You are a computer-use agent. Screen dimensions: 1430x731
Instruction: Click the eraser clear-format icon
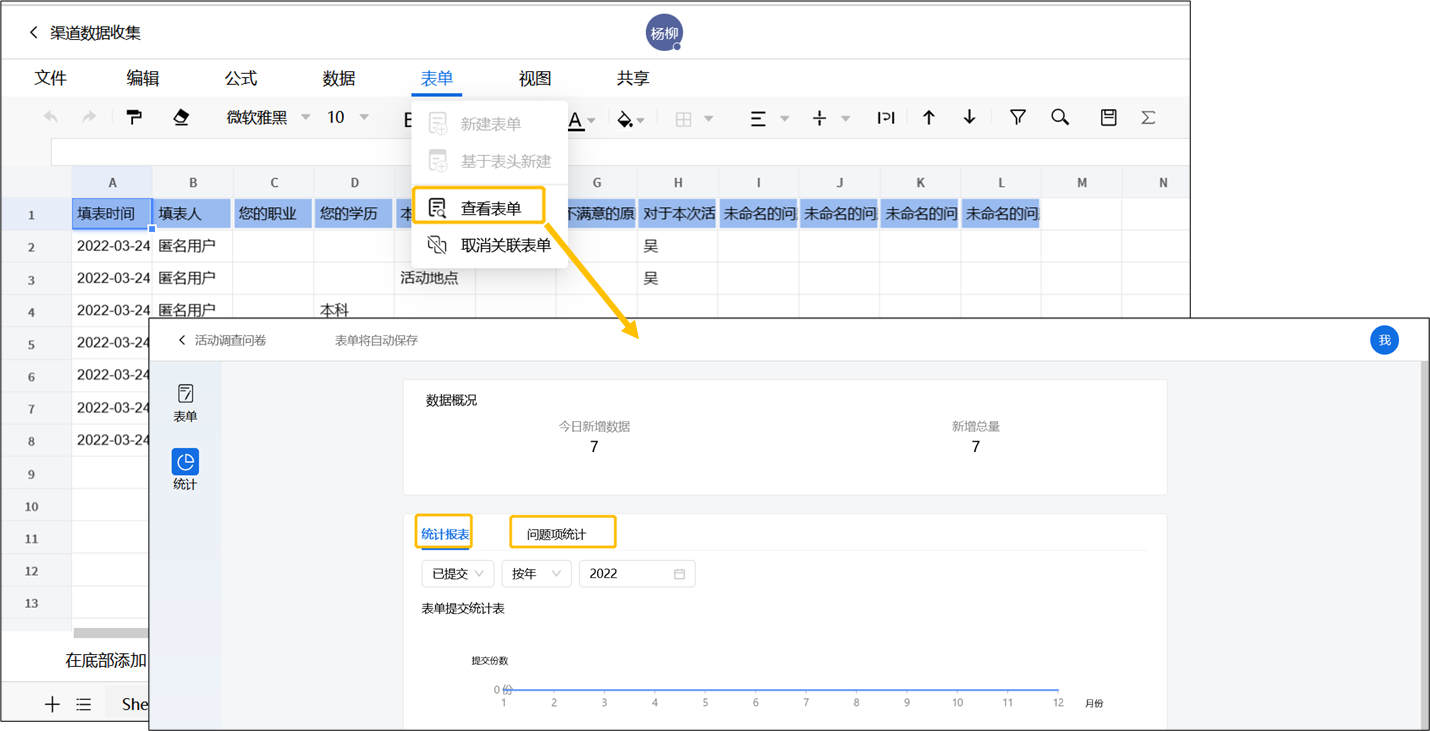pos(181,118)
